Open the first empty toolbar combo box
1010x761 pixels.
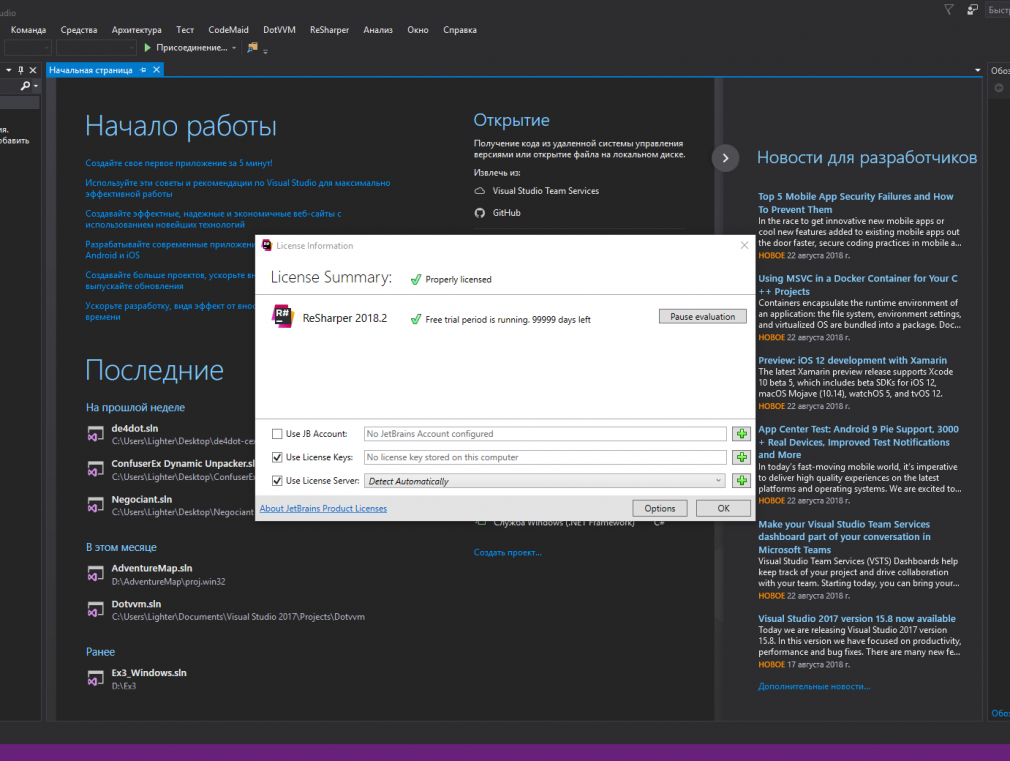coord(28,48)
